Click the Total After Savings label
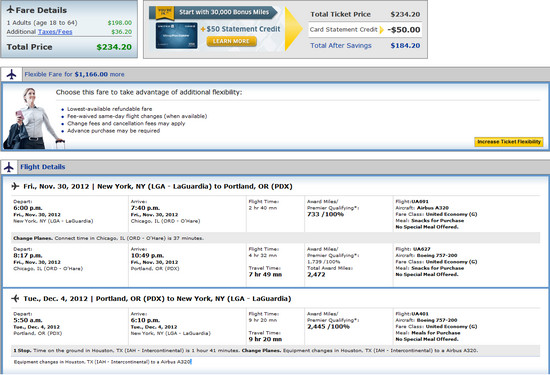550x375 pixels. pos(341,46)
